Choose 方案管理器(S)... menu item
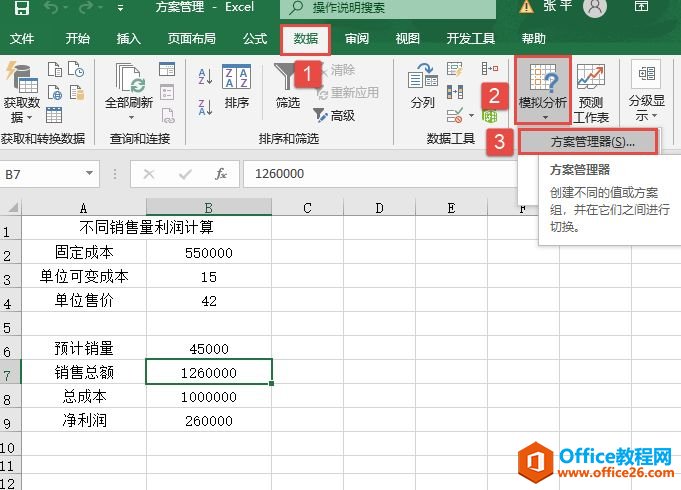681x490 pixels. point(588,142)
